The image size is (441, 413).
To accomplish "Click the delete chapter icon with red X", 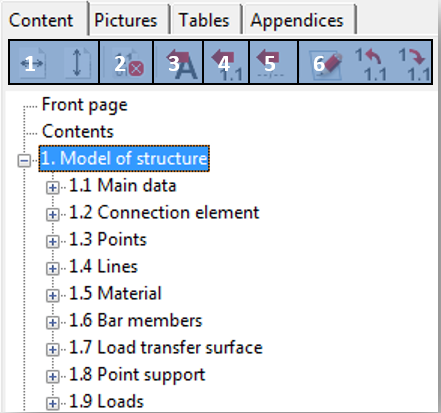I will 128,62.
